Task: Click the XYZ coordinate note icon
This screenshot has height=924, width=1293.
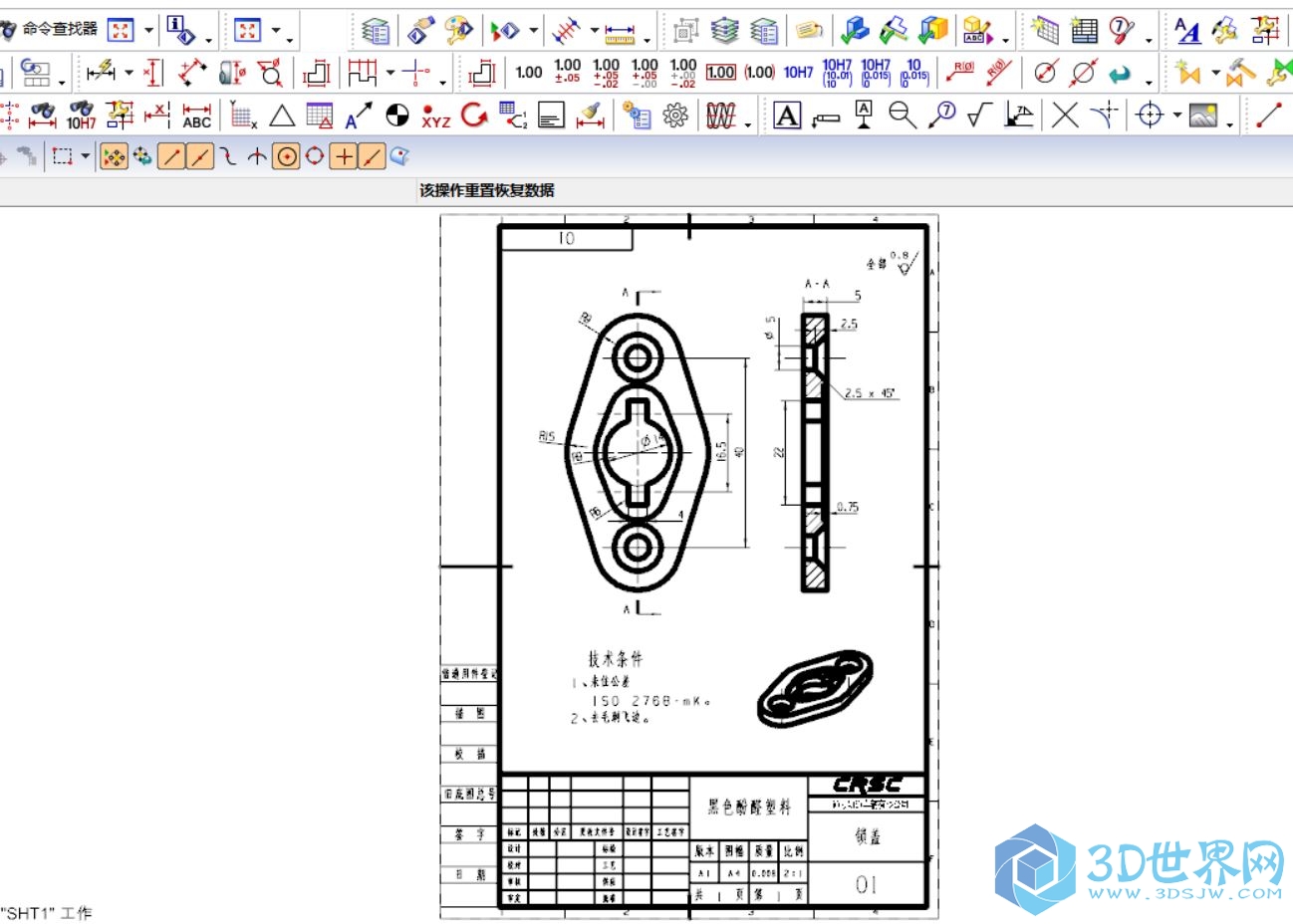Action: (x=436, y=116)
